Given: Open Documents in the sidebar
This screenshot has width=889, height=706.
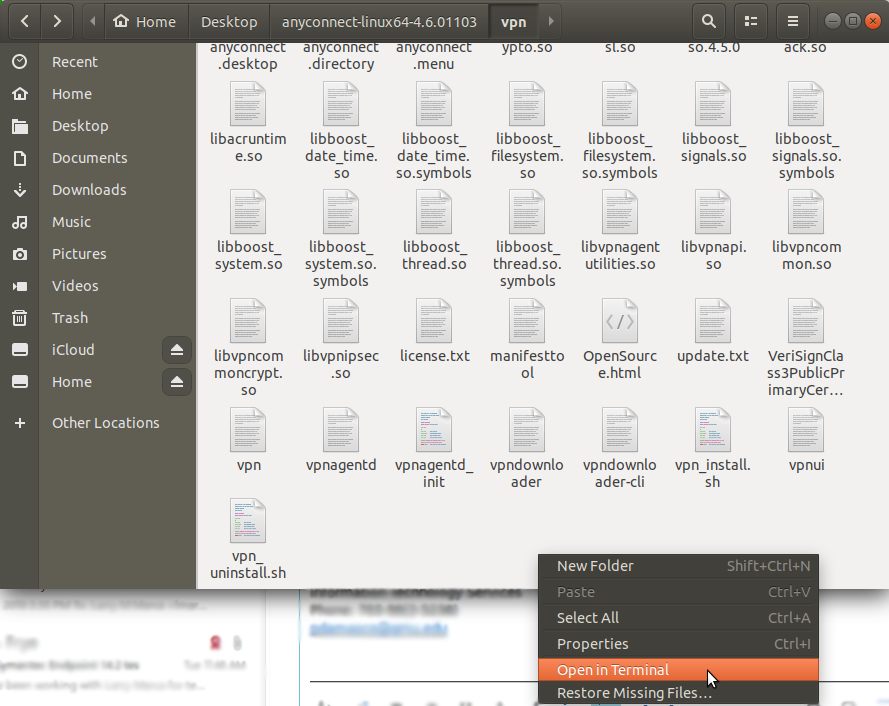Looking at the screenshot, I should click(98, 158).
